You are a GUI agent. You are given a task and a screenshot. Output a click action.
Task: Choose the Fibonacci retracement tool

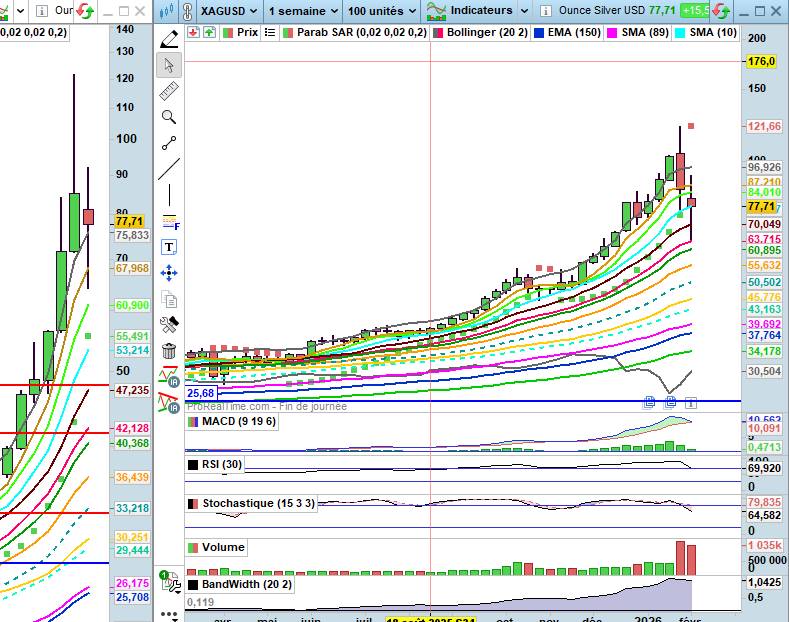click(169, 221)
